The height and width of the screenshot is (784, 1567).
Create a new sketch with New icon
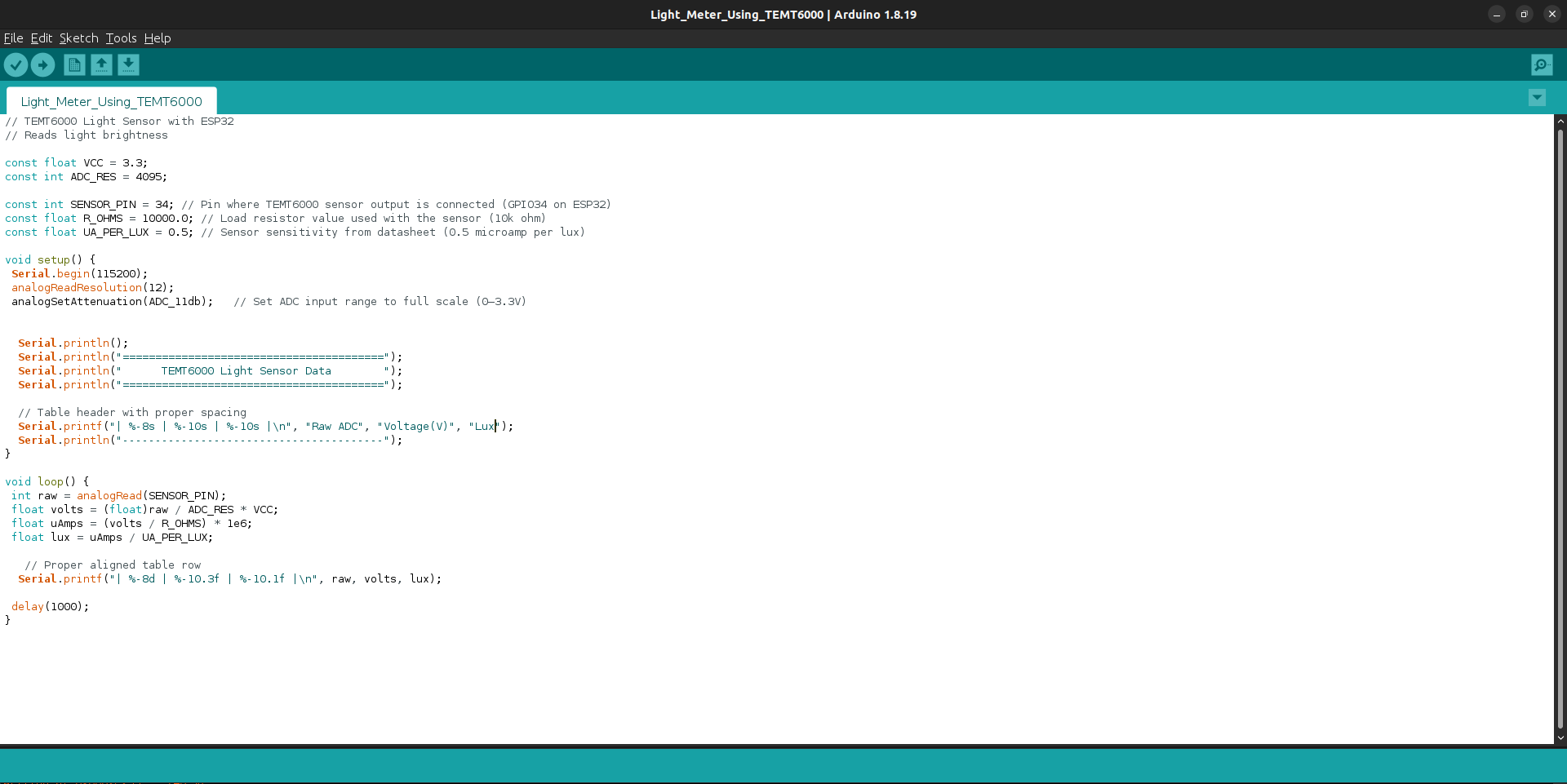click(74, 64)
